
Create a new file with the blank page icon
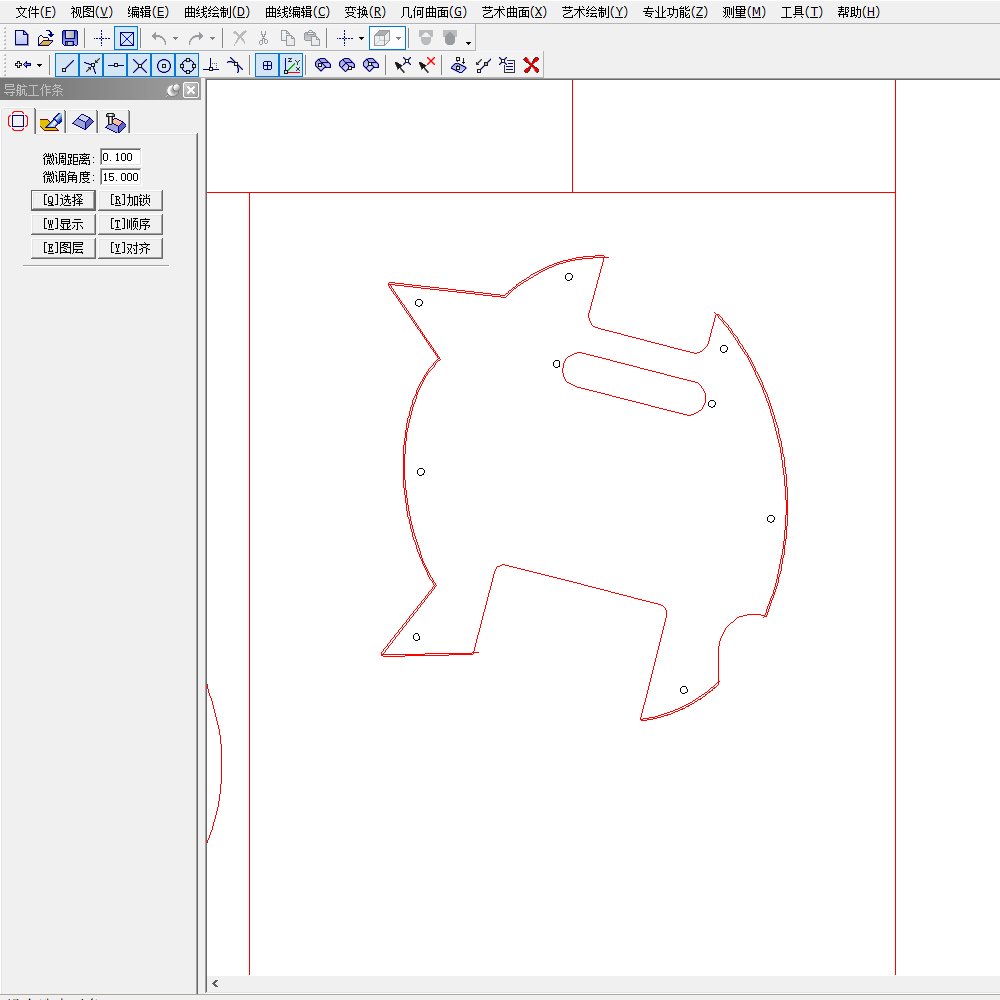(x=21, y=38)
